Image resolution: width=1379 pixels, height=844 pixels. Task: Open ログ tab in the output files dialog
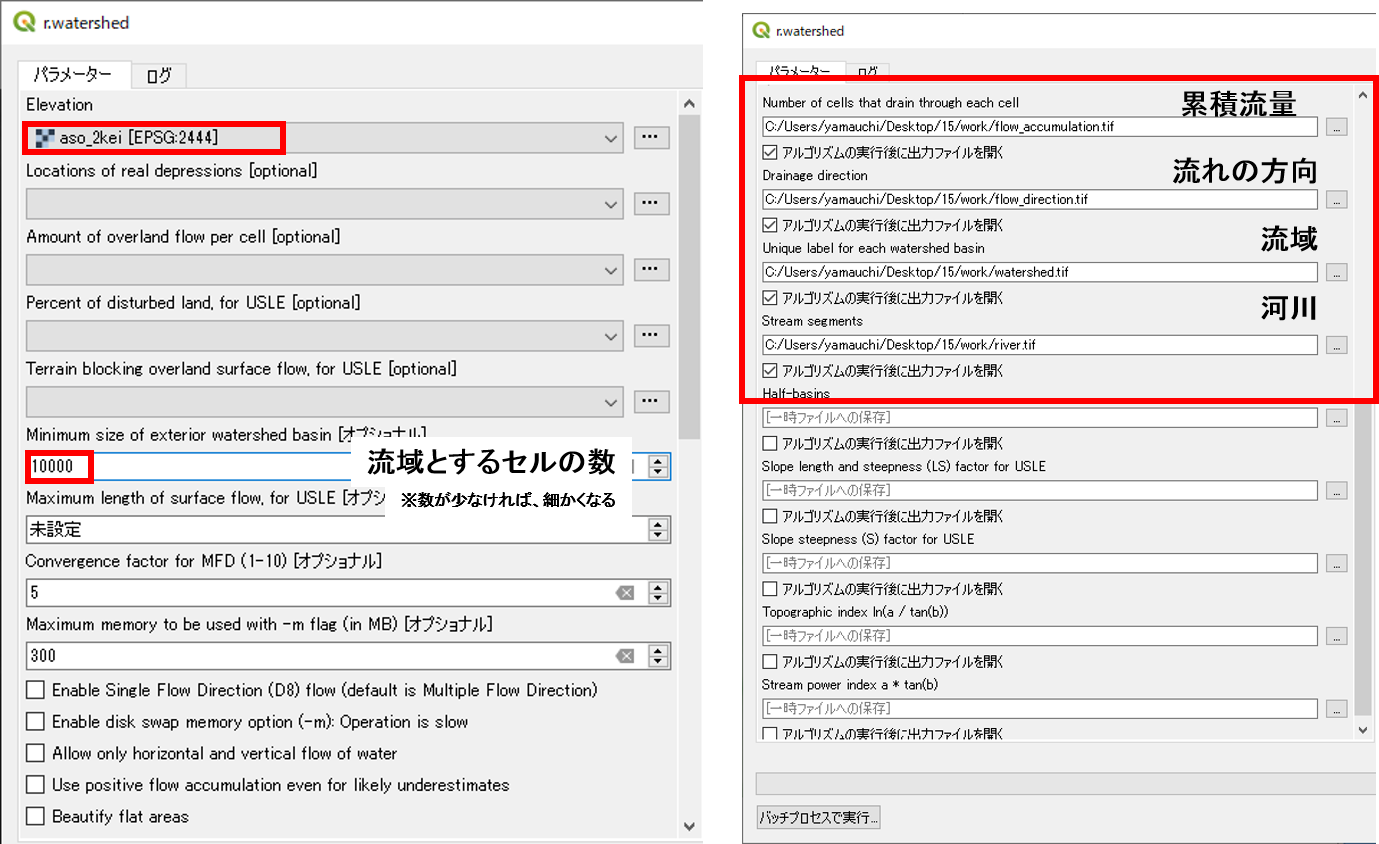point(868,71)
